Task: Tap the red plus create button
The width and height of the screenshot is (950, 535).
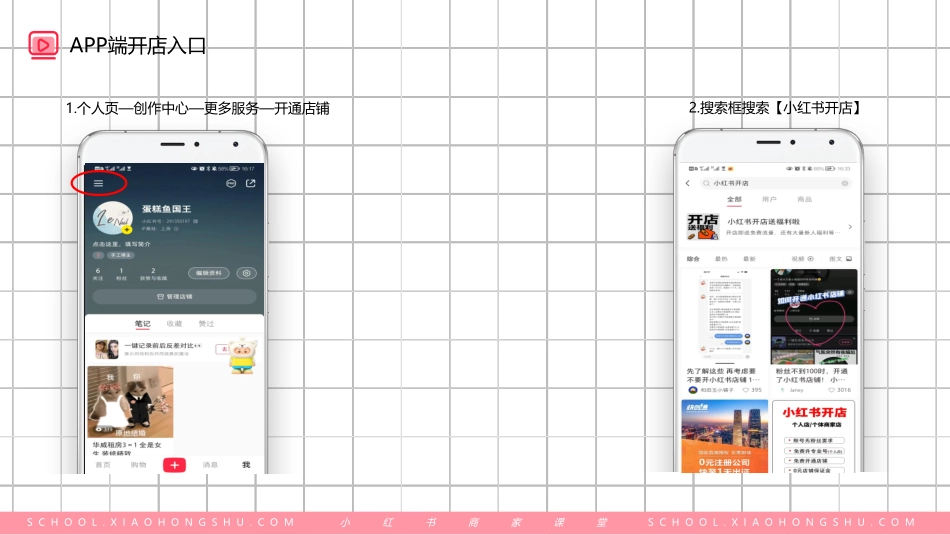Action: (x=174, y=465)
